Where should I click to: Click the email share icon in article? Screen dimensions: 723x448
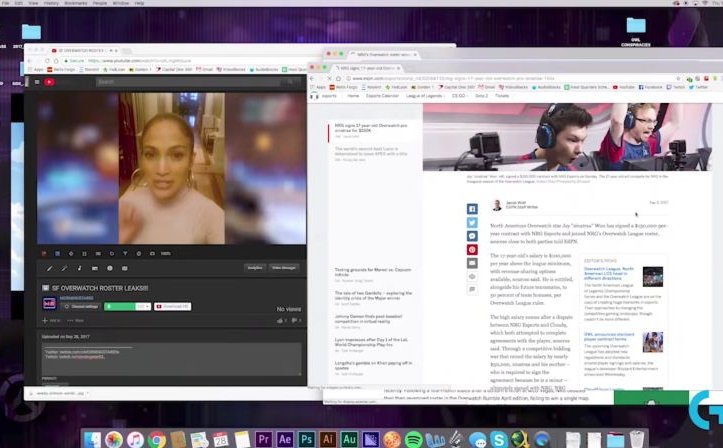(472, 263)
